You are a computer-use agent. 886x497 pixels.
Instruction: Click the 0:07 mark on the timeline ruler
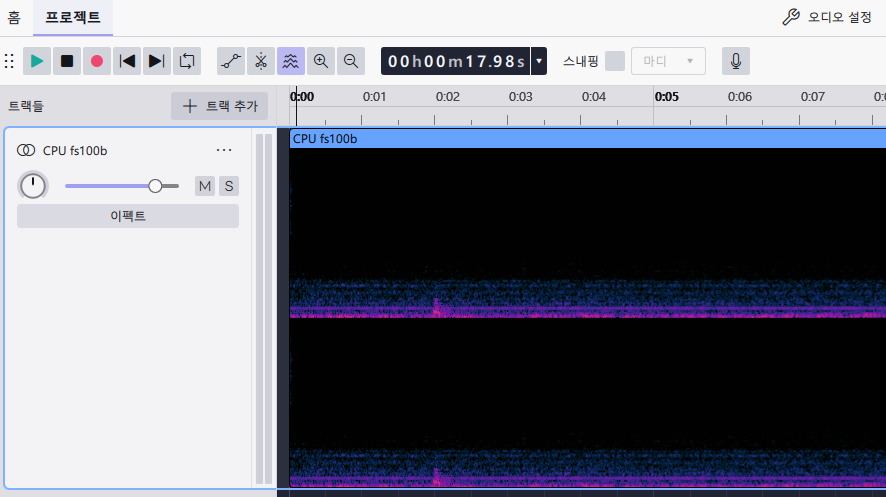pyautogui.click(x=813, y=97)
